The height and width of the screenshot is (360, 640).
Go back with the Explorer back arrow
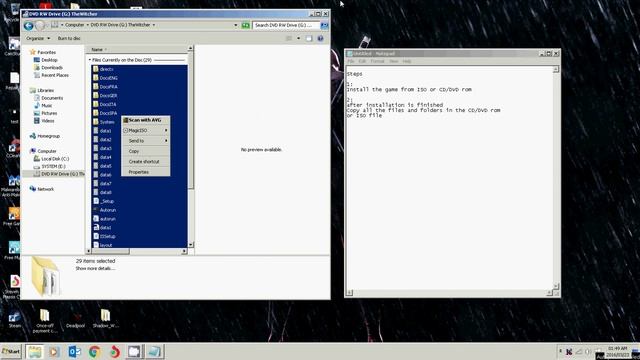28,26
